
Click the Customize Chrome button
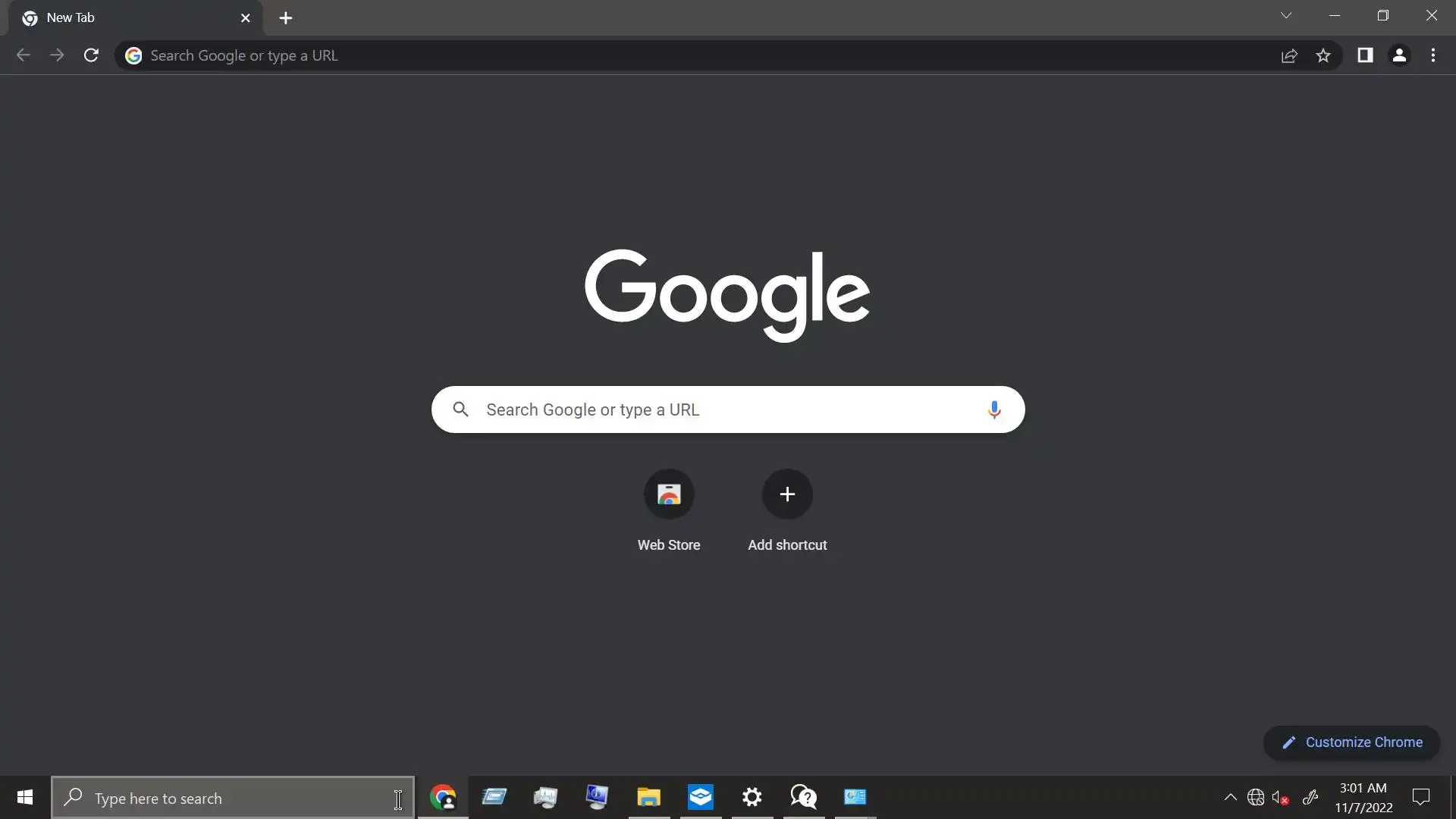pos(1351,742)
